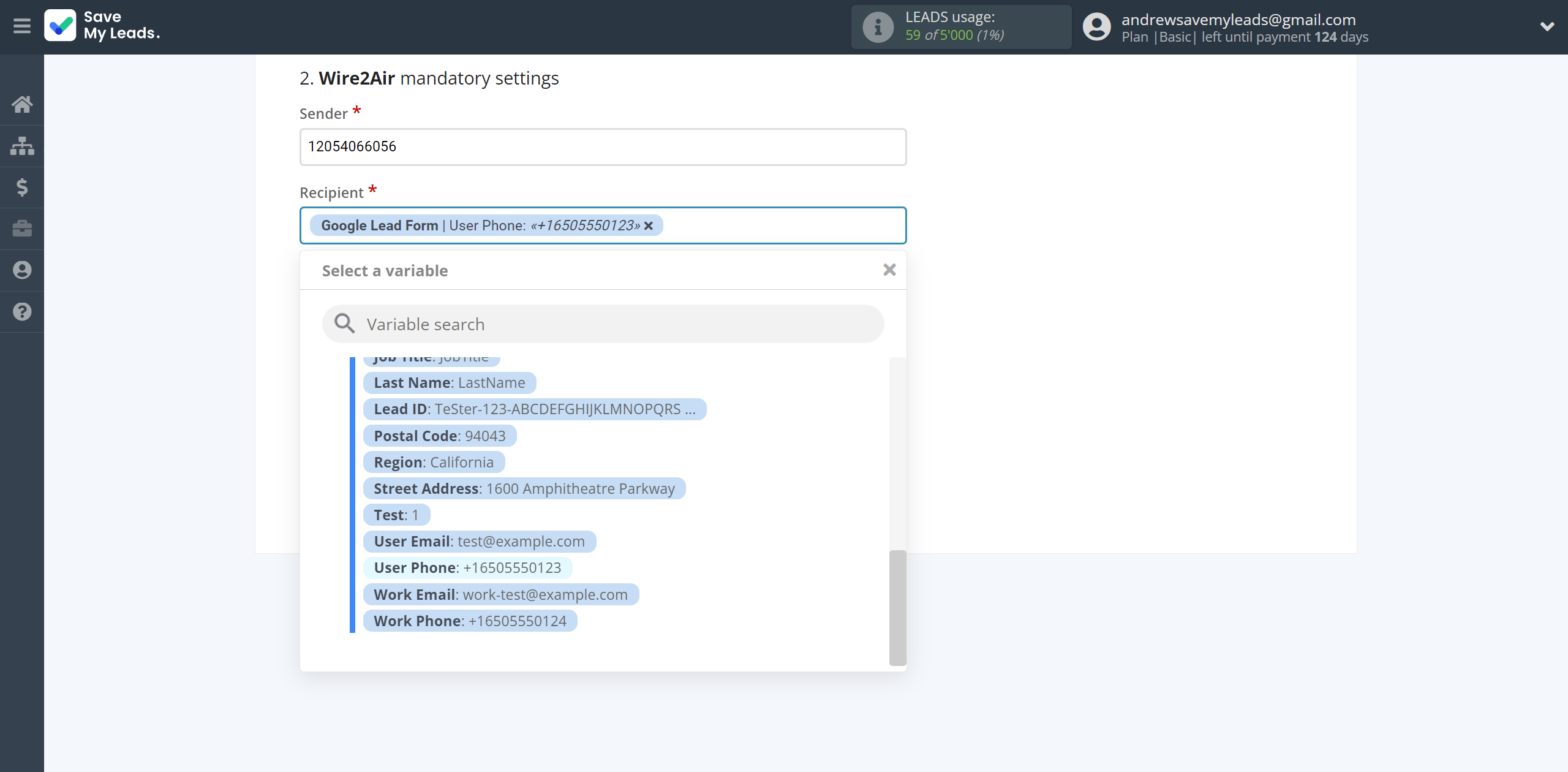Image resolution: width=1568 pixels, height=772 pixels.
Task: Select the Lead ID variable
Action: [535, 409]
